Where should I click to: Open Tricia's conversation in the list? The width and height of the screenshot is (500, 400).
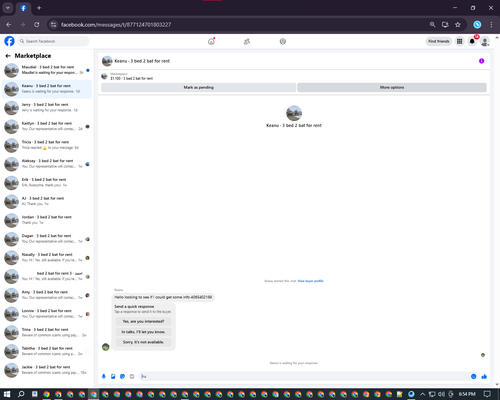(x=47, y=145)
